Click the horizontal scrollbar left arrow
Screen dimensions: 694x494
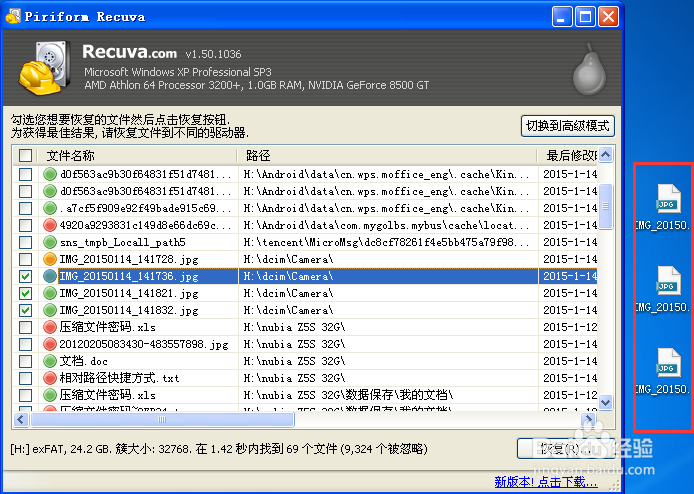21,419
